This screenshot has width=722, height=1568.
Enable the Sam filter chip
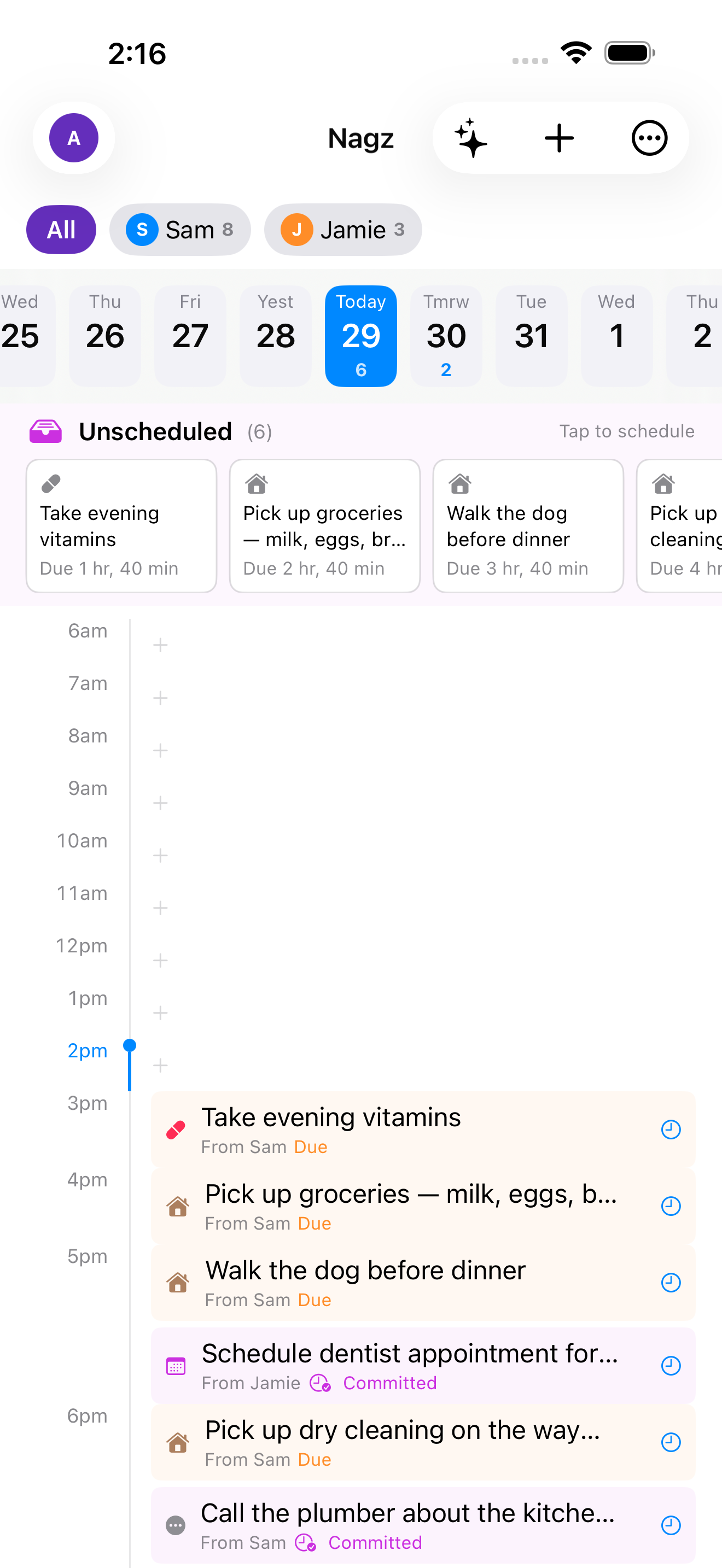click(x=179, y=230)
